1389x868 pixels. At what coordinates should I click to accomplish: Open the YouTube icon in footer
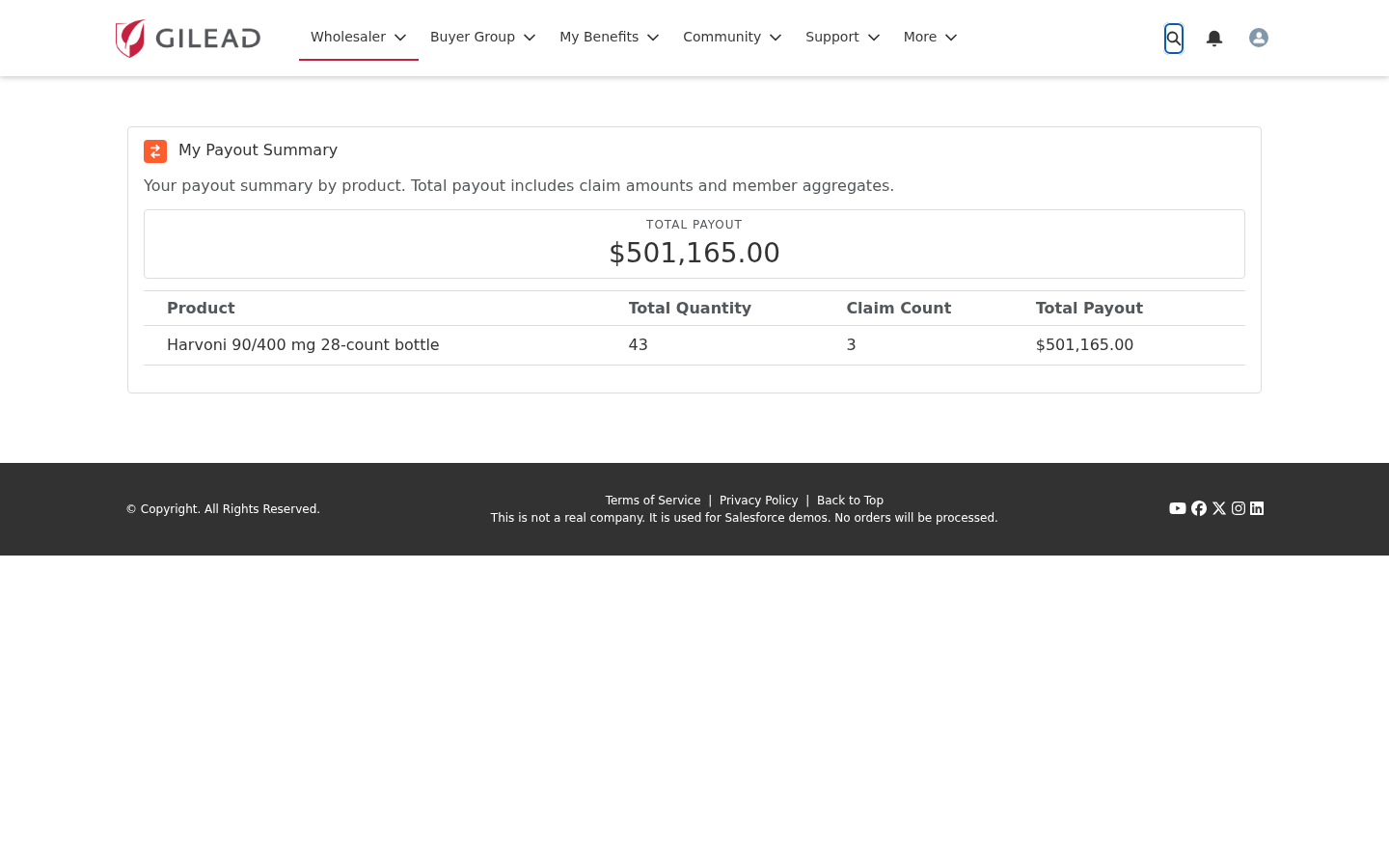1178,508
